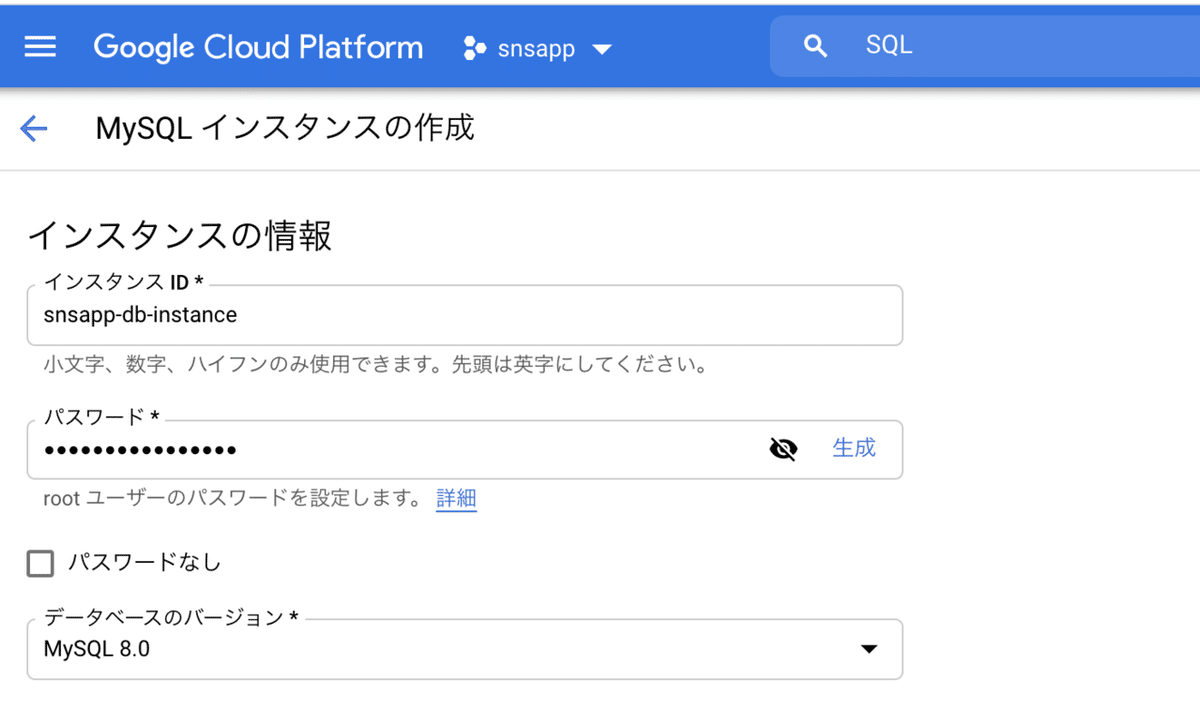Click the search magnifier icon
Image resolution: width=1200 pixels, height=711 pixels.
(x=815, y=45)
